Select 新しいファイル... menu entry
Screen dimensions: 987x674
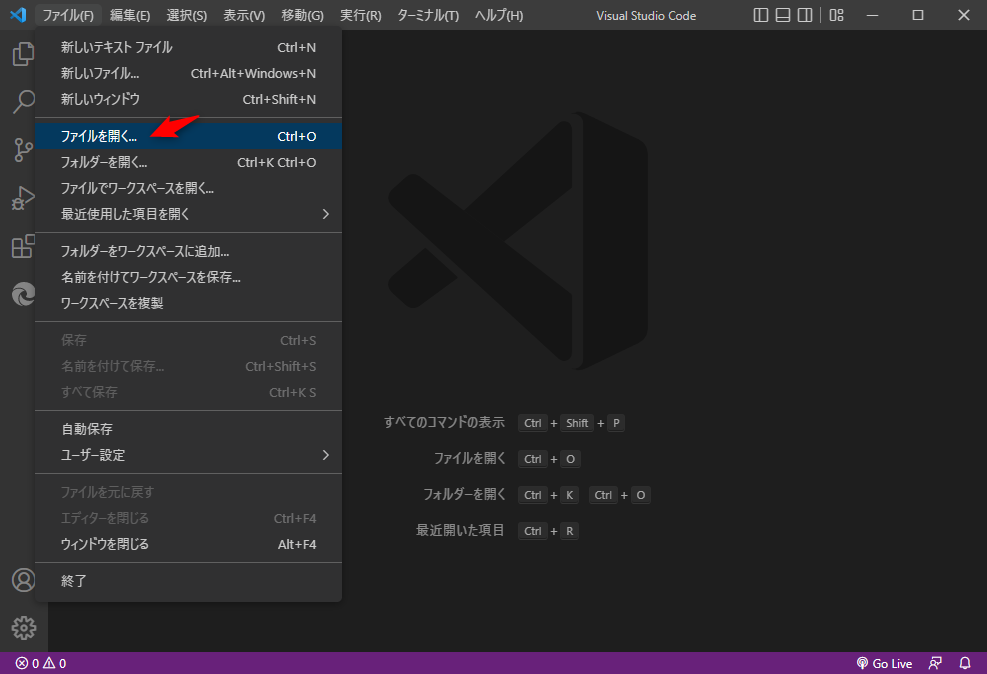pyautogui.click(x=188, y=73)
